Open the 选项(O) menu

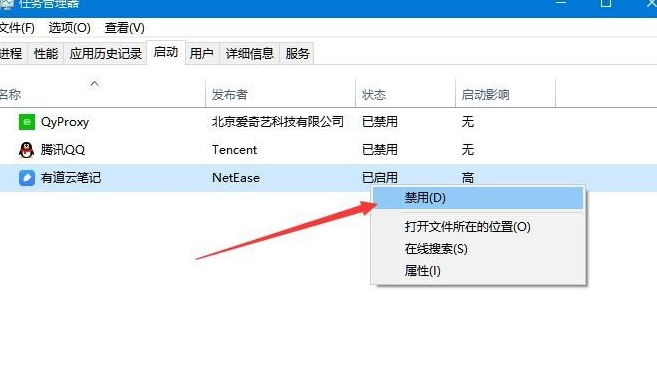coord(70,28)
